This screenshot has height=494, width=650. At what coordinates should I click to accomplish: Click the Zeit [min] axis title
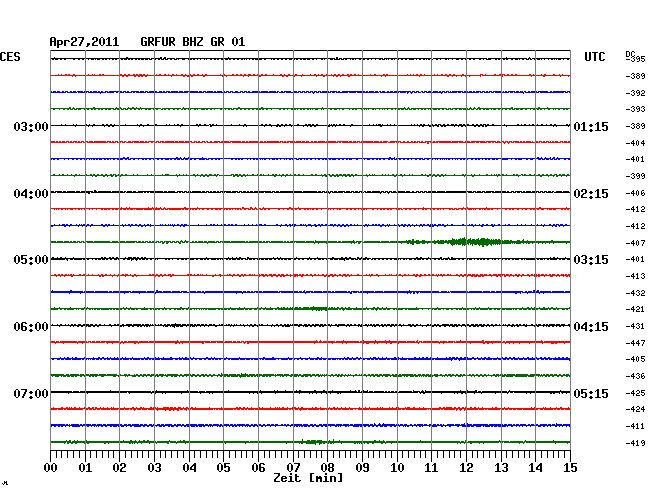point(308,478)
